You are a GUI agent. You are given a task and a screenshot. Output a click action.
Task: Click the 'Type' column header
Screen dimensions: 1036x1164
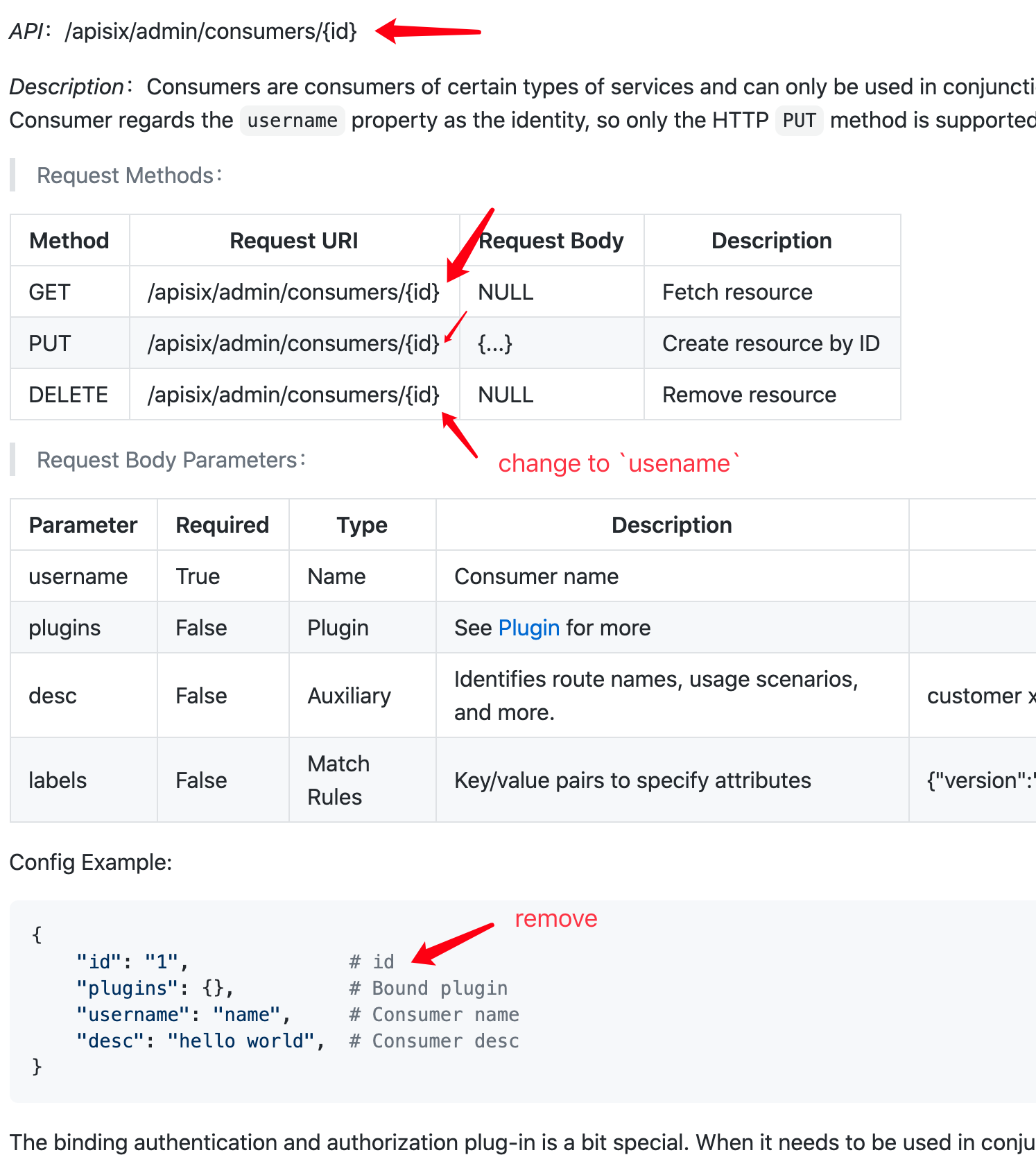pos(362,525)
